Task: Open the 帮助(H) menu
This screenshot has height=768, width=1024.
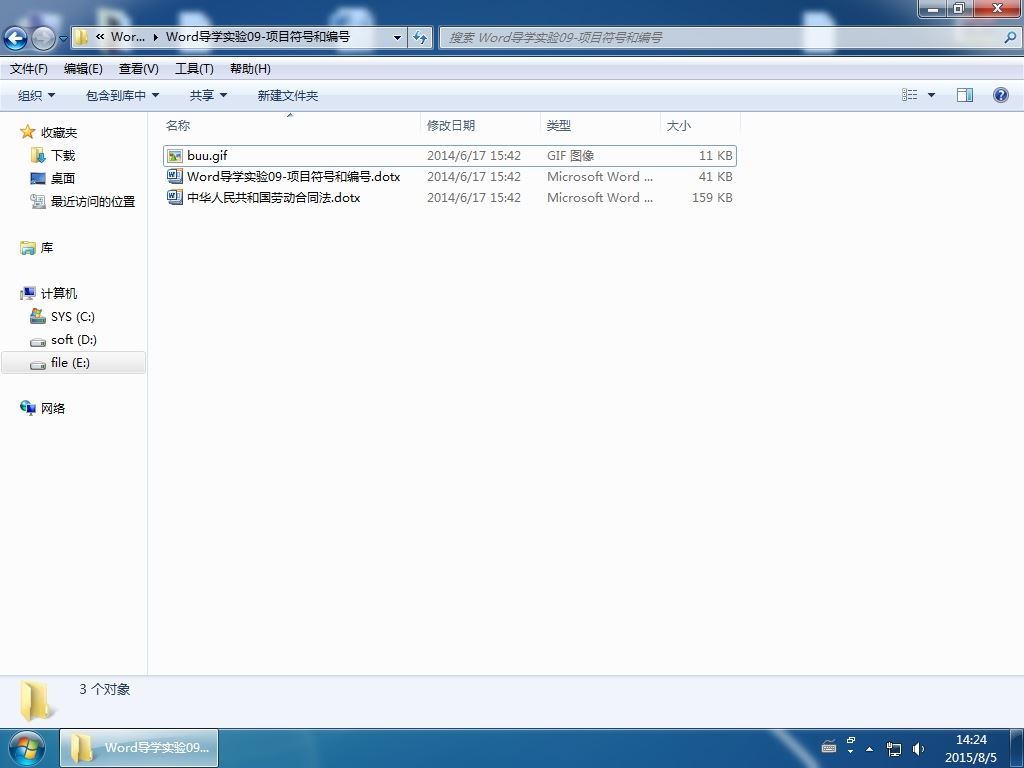Action: [x=250, y=69]
